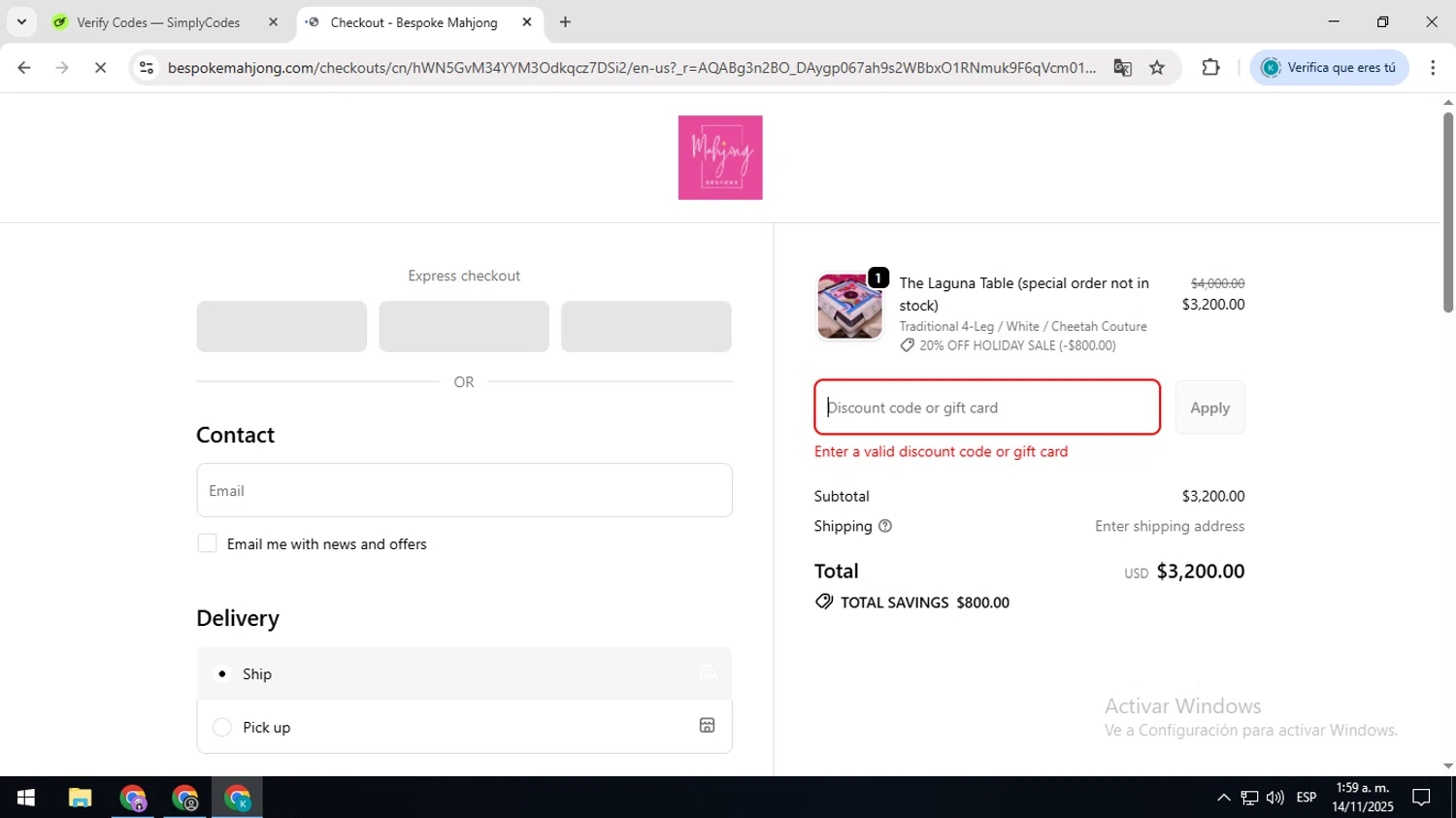The image size is (1456, 818).
Task: Click The Laguna Table product thumbnail
Action: pos(850,307)
